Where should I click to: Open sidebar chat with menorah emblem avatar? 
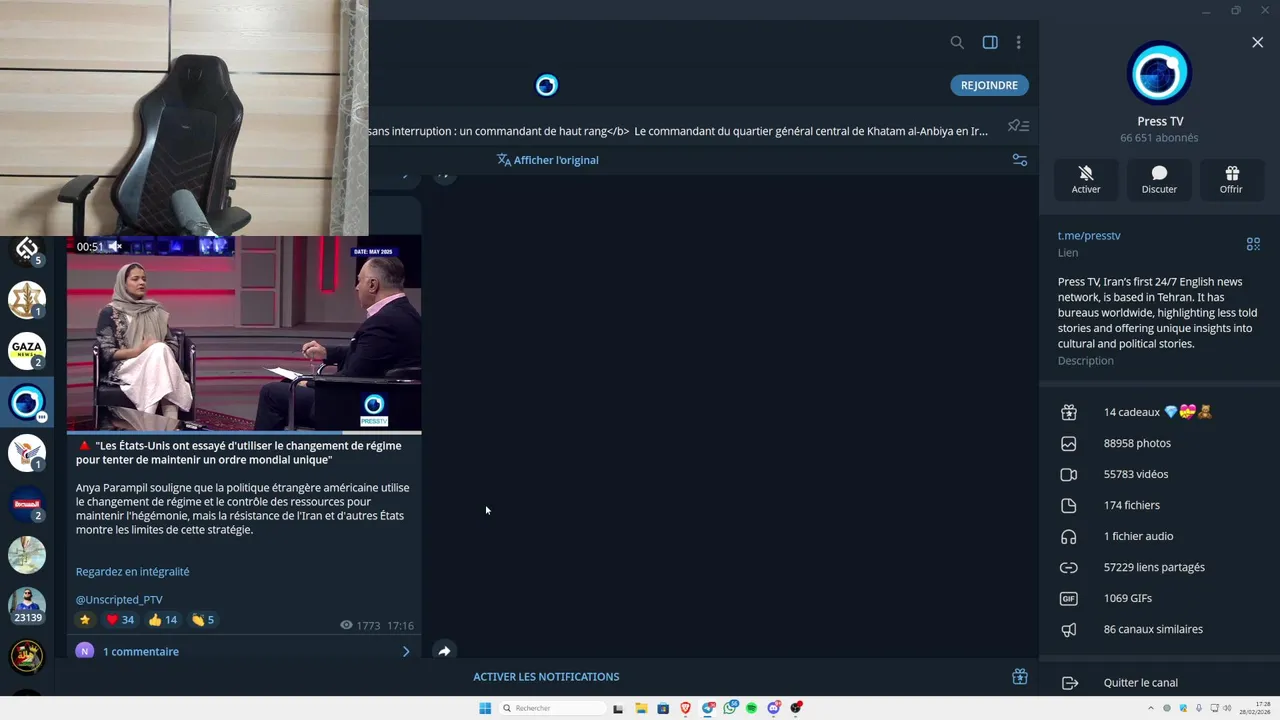pos(27,299)
